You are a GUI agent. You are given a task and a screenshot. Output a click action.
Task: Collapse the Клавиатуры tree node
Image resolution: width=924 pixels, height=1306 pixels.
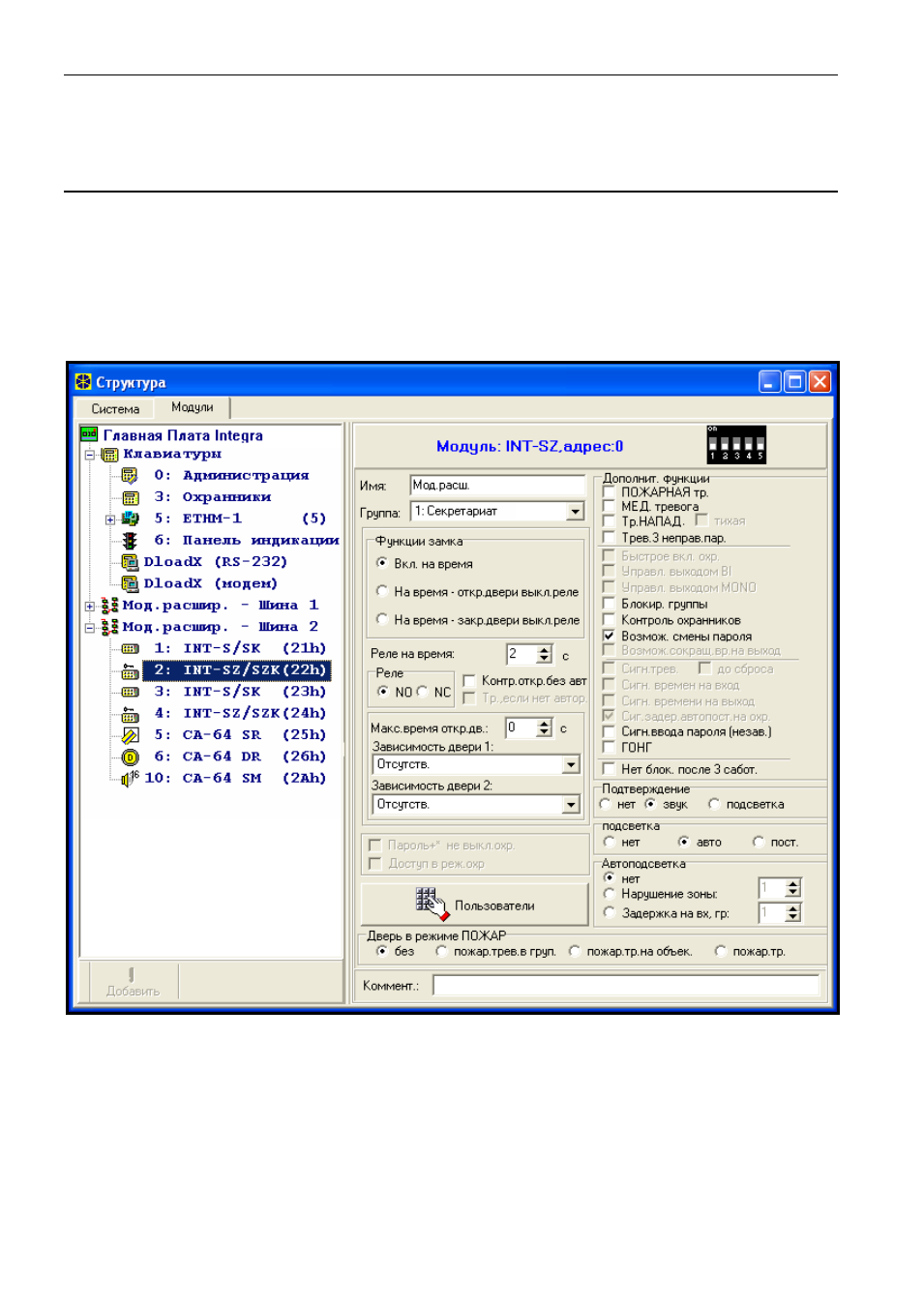[x=90, y=454]
